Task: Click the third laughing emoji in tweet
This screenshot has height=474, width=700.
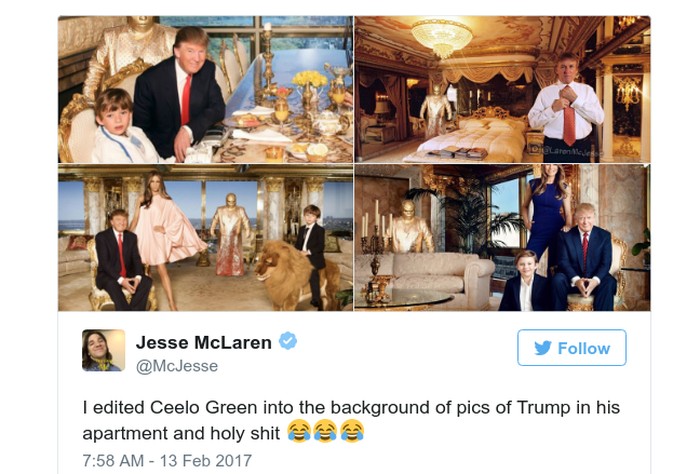Action: [352, 431]
